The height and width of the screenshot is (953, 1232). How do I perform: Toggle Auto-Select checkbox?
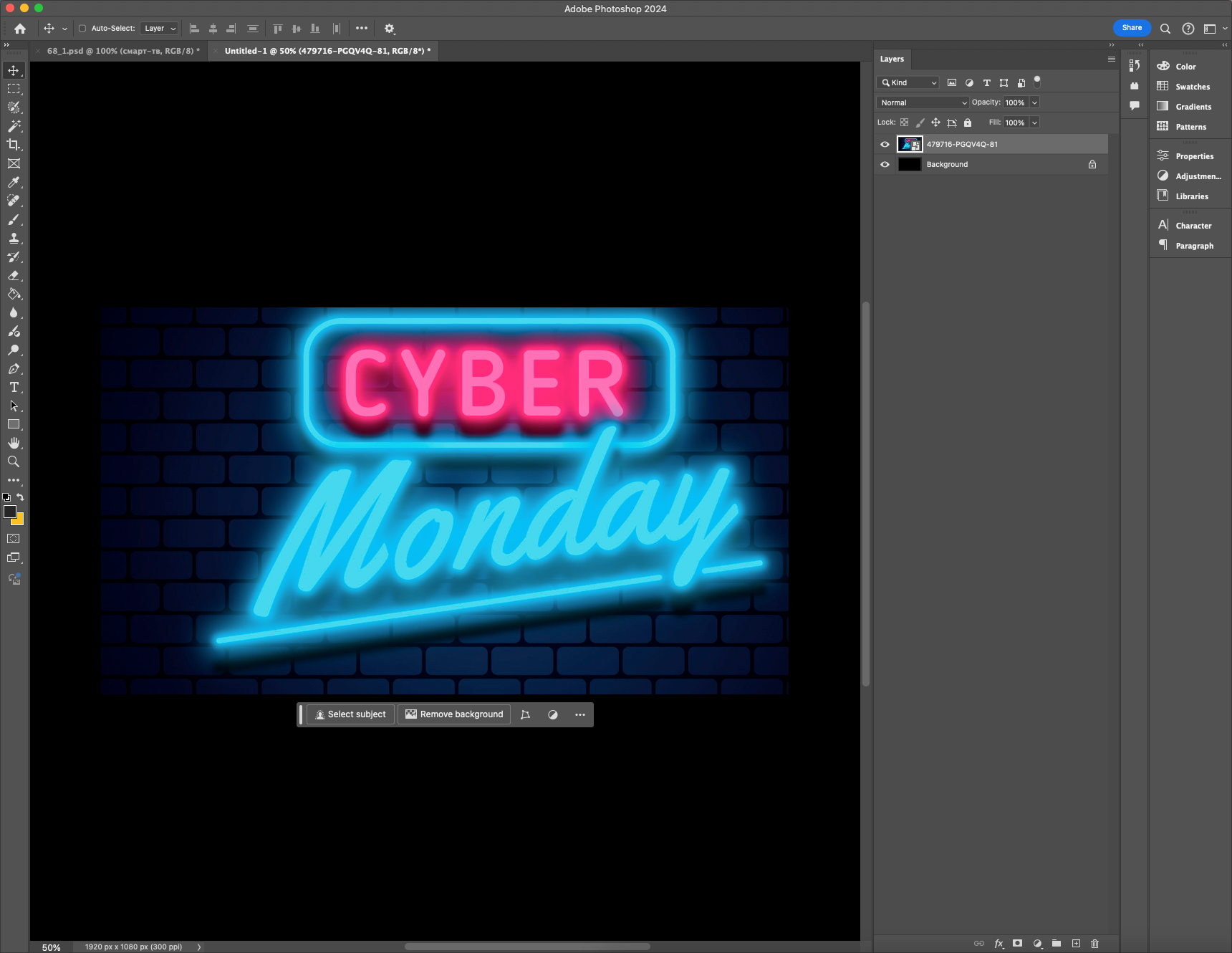82,29
